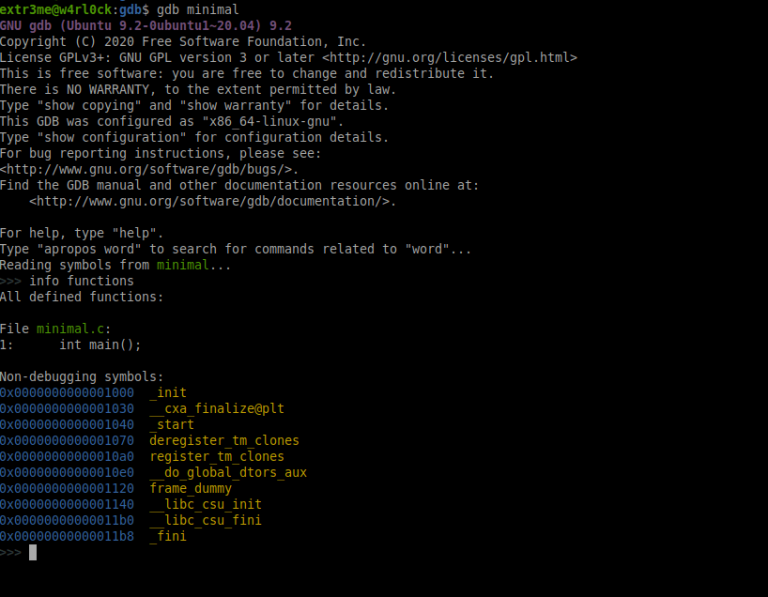Click address 0x00000000000011b8
This screenshot has height=597, width=768.
point(67,536)
